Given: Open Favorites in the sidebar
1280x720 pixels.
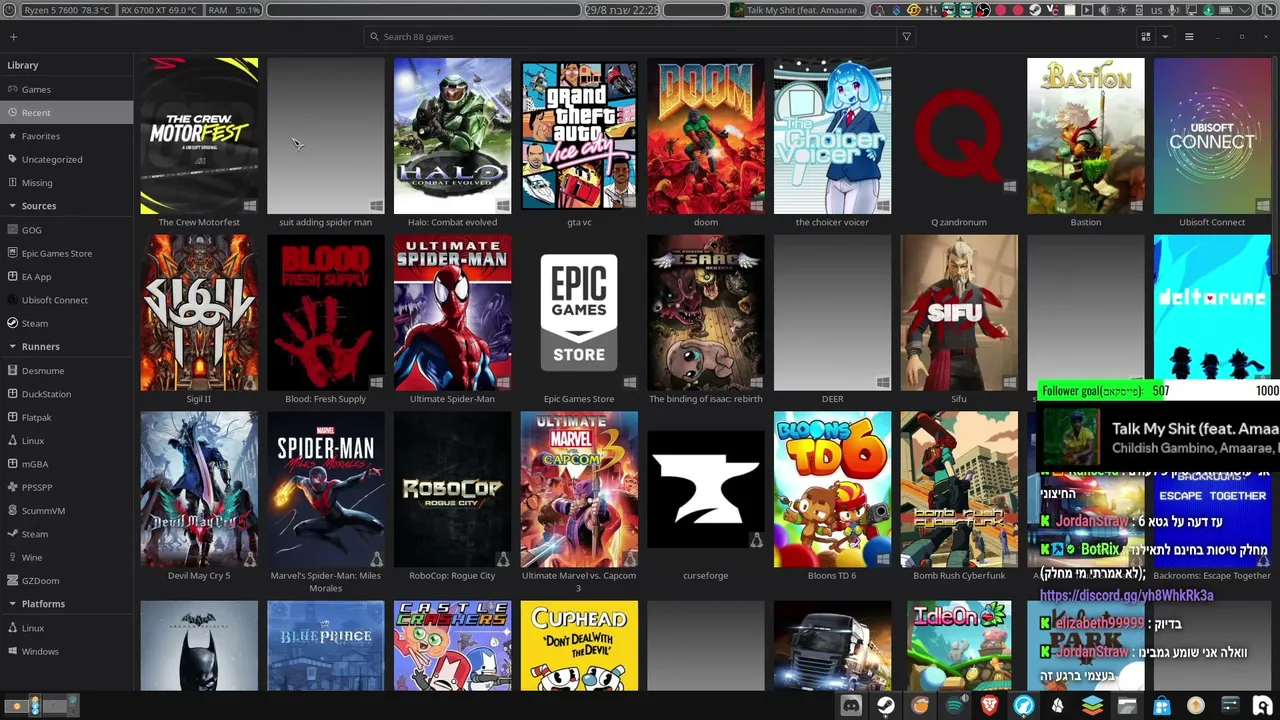Looking at the screenshot, I should click(67, 136).
